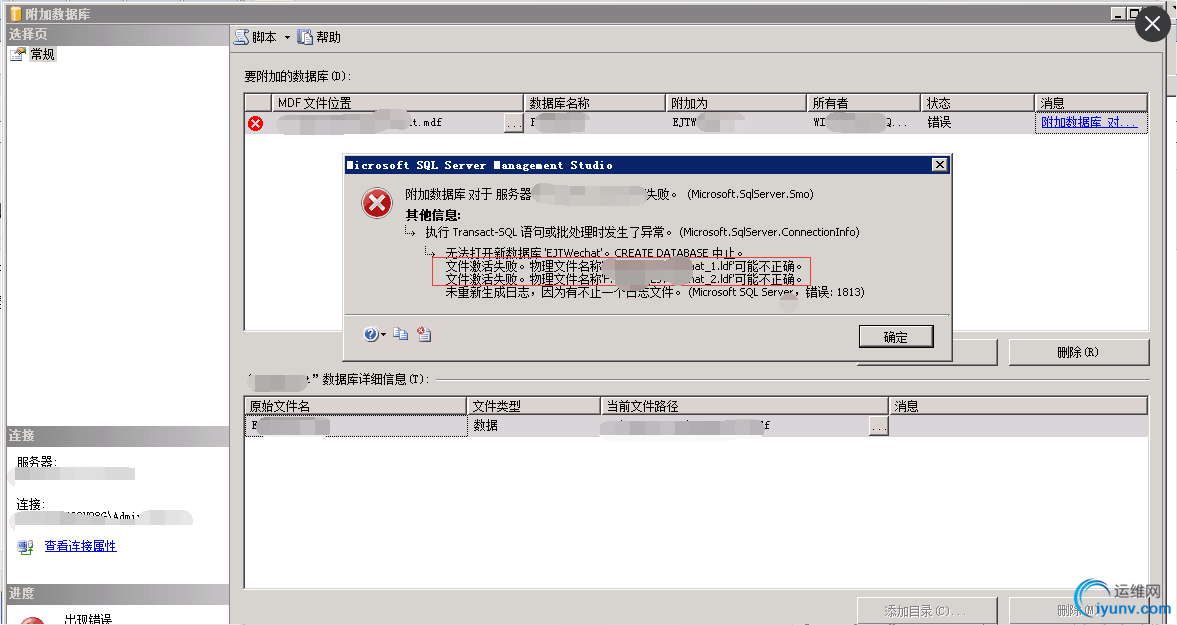Click the large round close overlay button
Screen dimensions: 1177x625
(x=1152, y=24)
